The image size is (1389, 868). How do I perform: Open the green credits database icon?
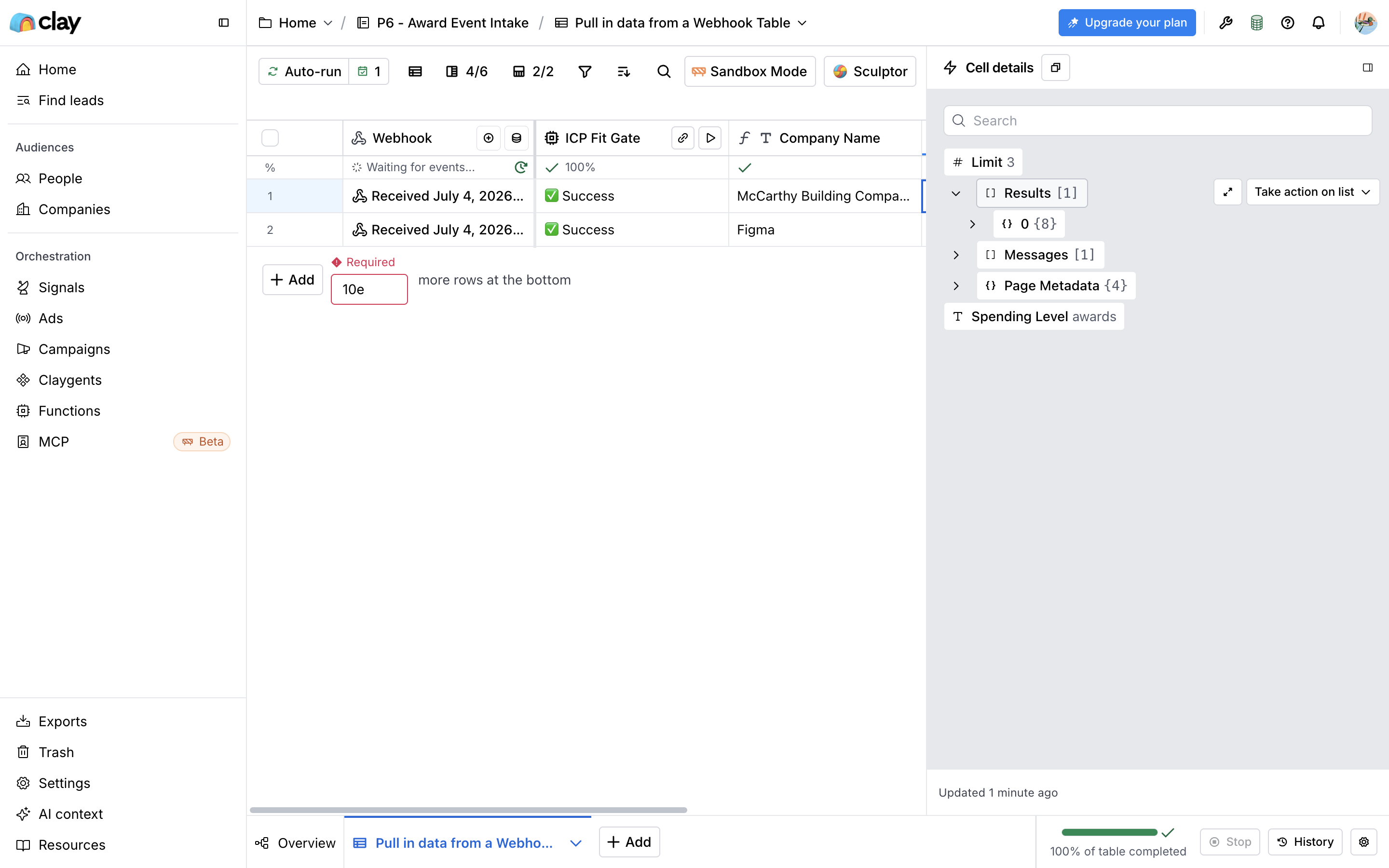pos(1256,22)
